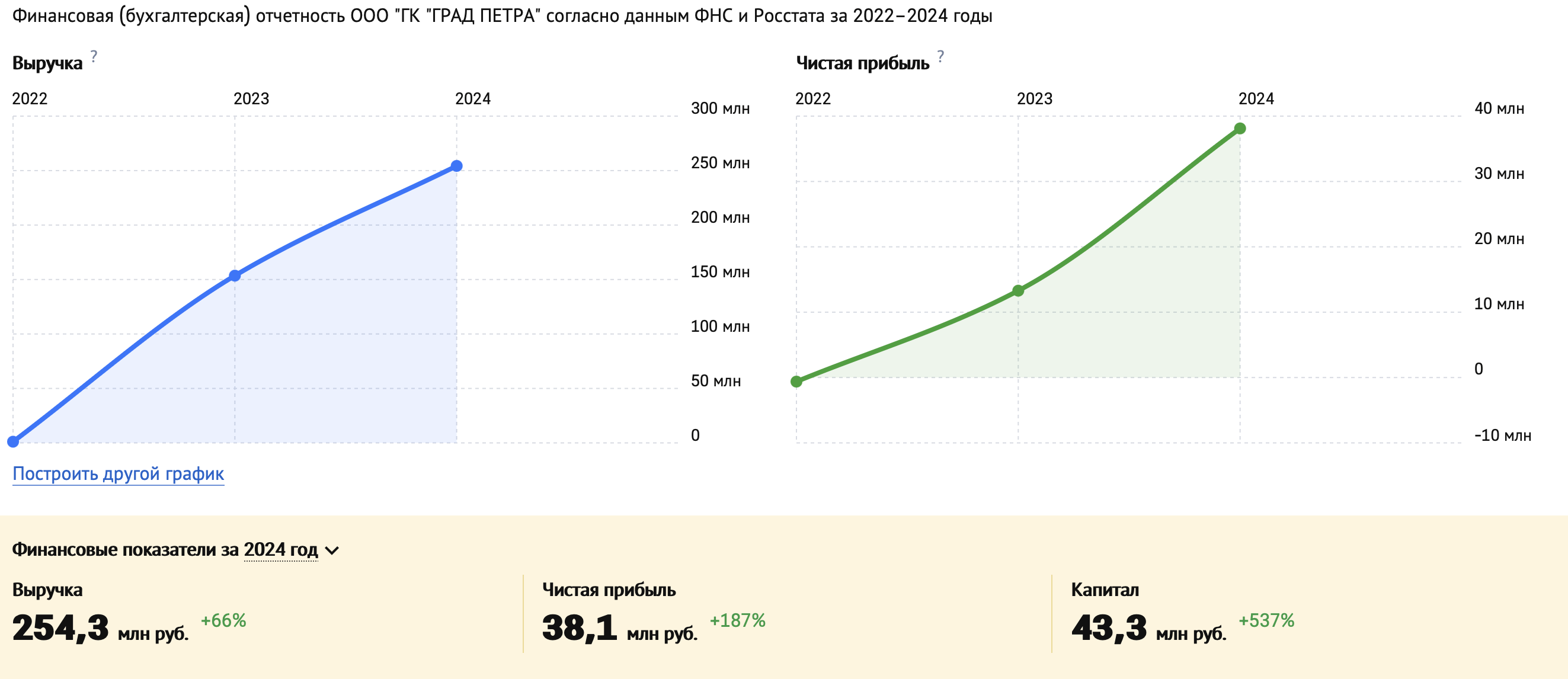Select the 2023 data point on the green profit chart

coord(1017,291)
